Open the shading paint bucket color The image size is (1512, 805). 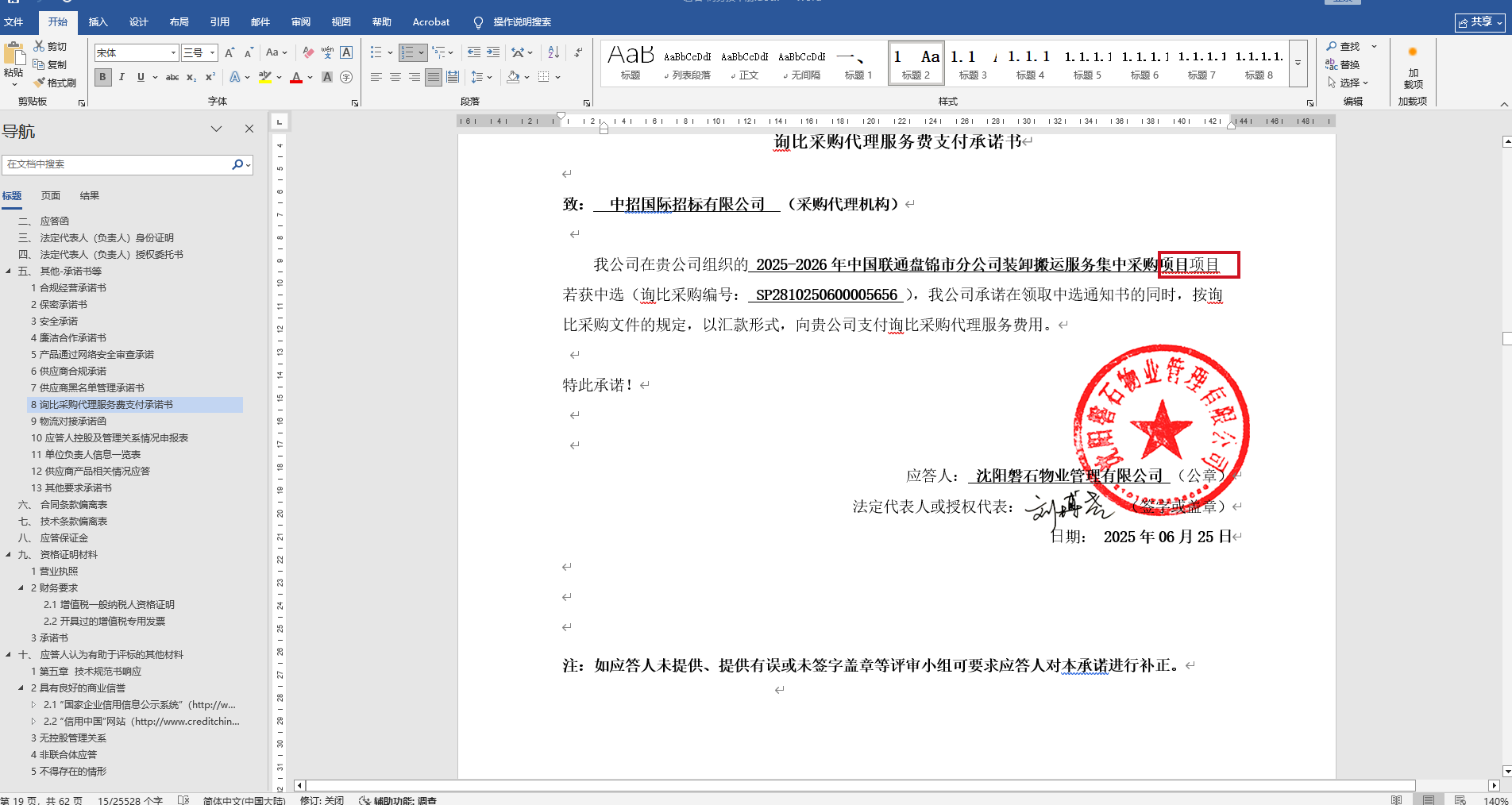coord(513,77)
